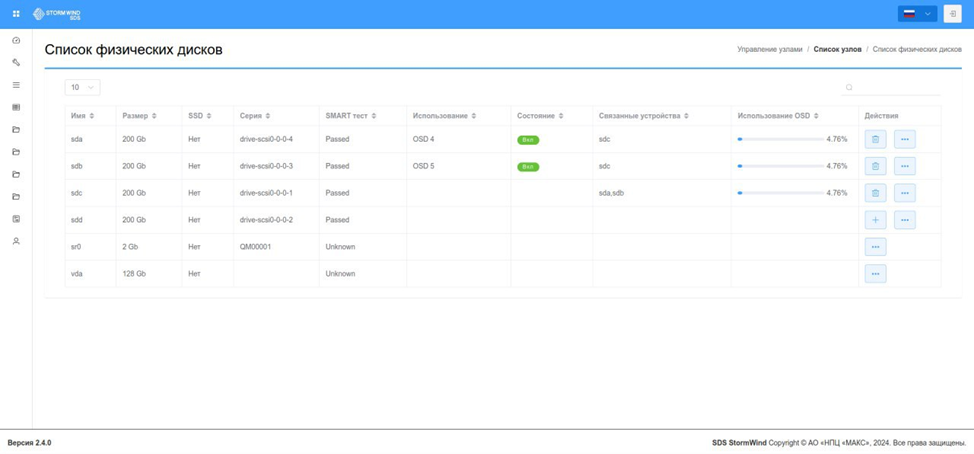Delete the sda disk OSD with trash icon
The image size is (974, 454).
875,139
